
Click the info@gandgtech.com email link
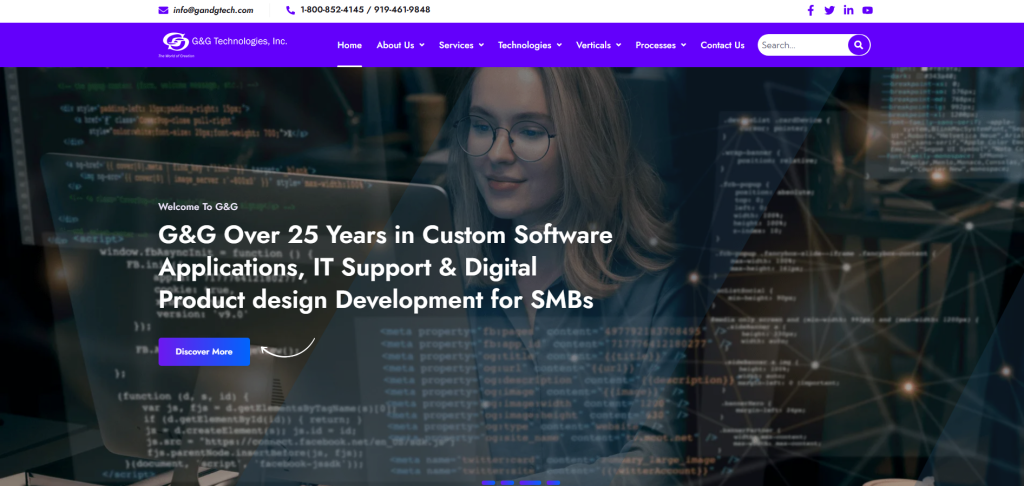pos(213,10)
